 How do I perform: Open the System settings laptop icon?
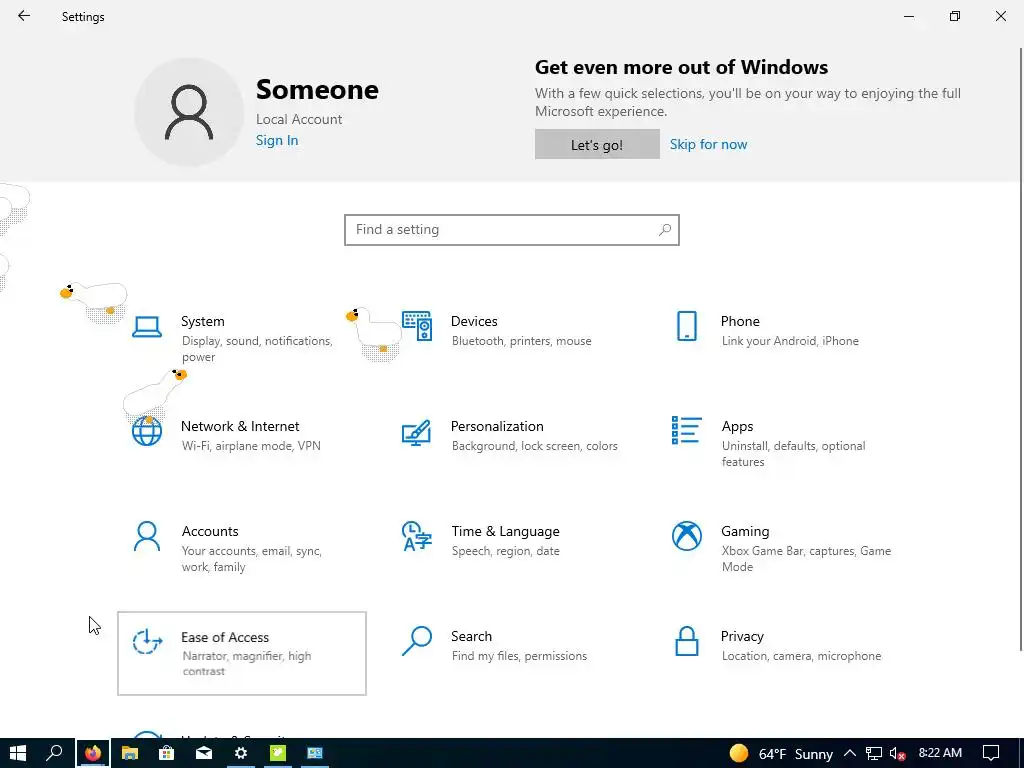click(146, 327)
